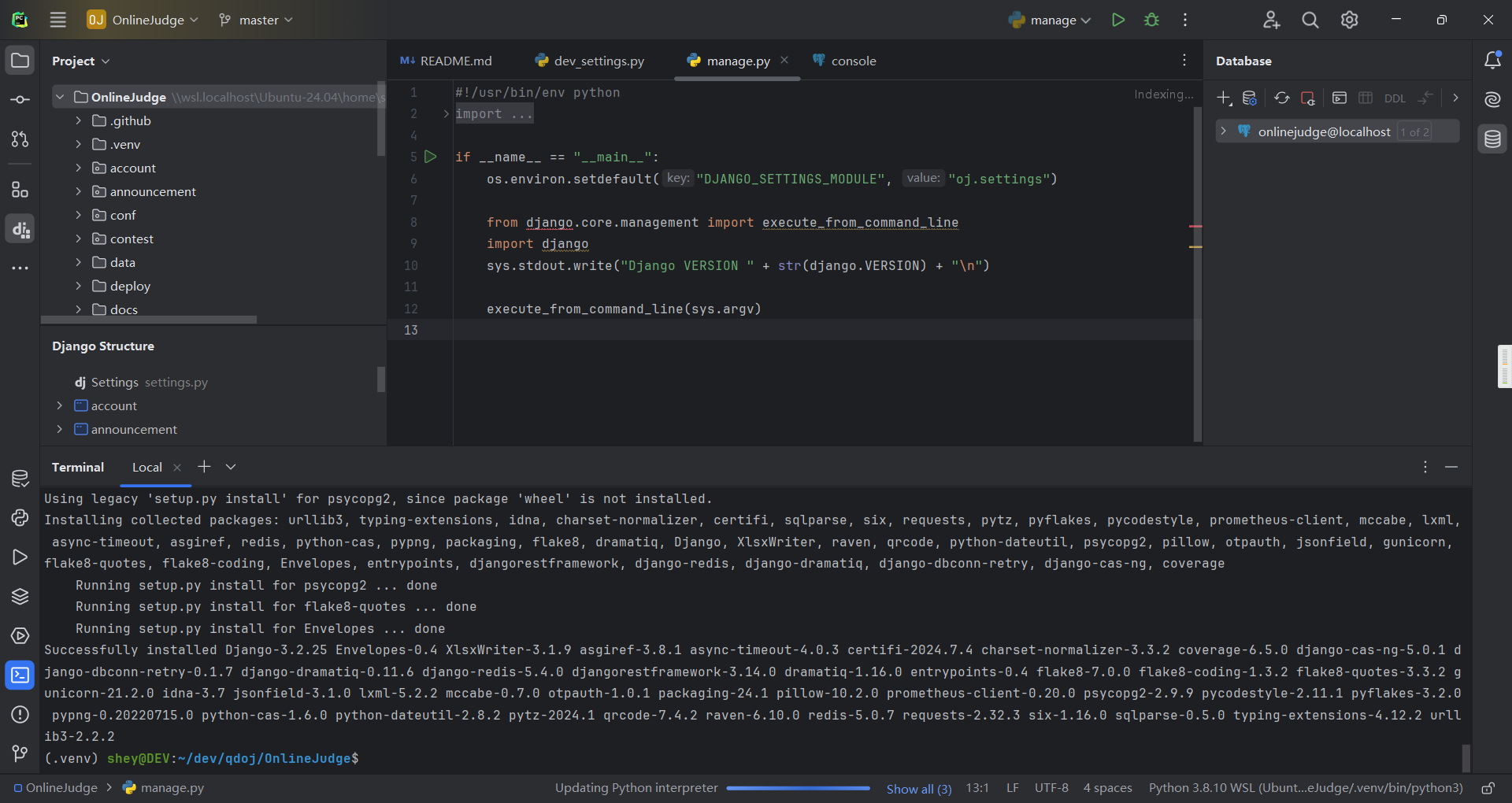This screenshot has height=803, width=1512.
Task: Expand onlinejudge@localhost data source
Action: [1223, 131]
